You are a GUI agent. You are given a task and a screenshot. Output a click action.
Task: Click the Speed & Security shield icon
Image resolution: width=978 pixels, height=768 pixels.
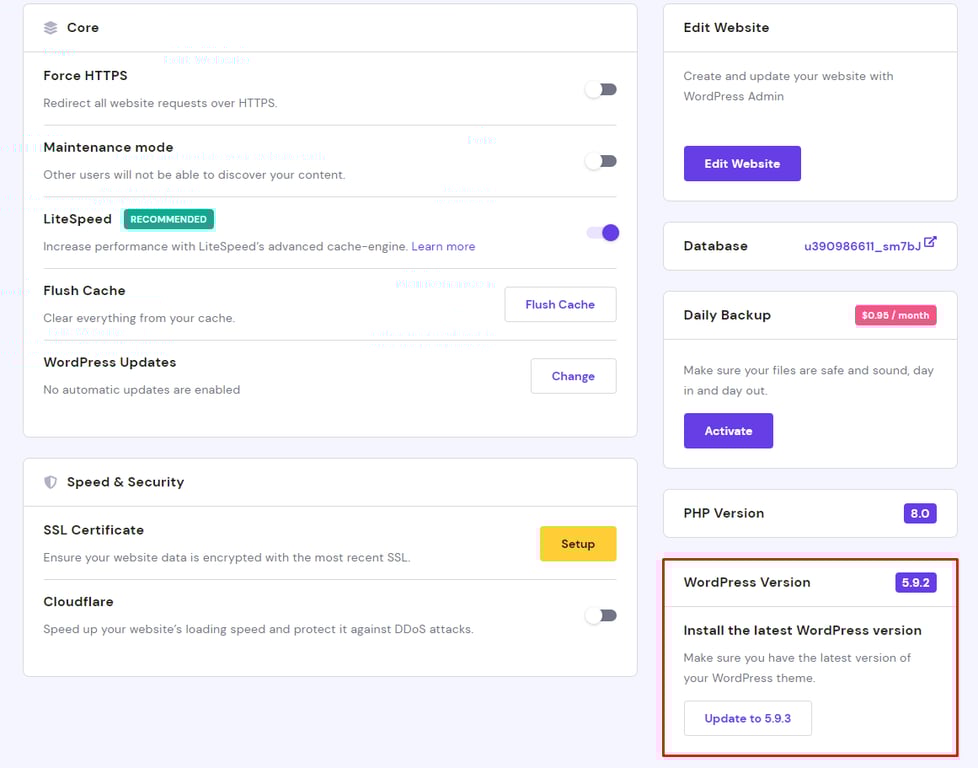tap(50, 482)
